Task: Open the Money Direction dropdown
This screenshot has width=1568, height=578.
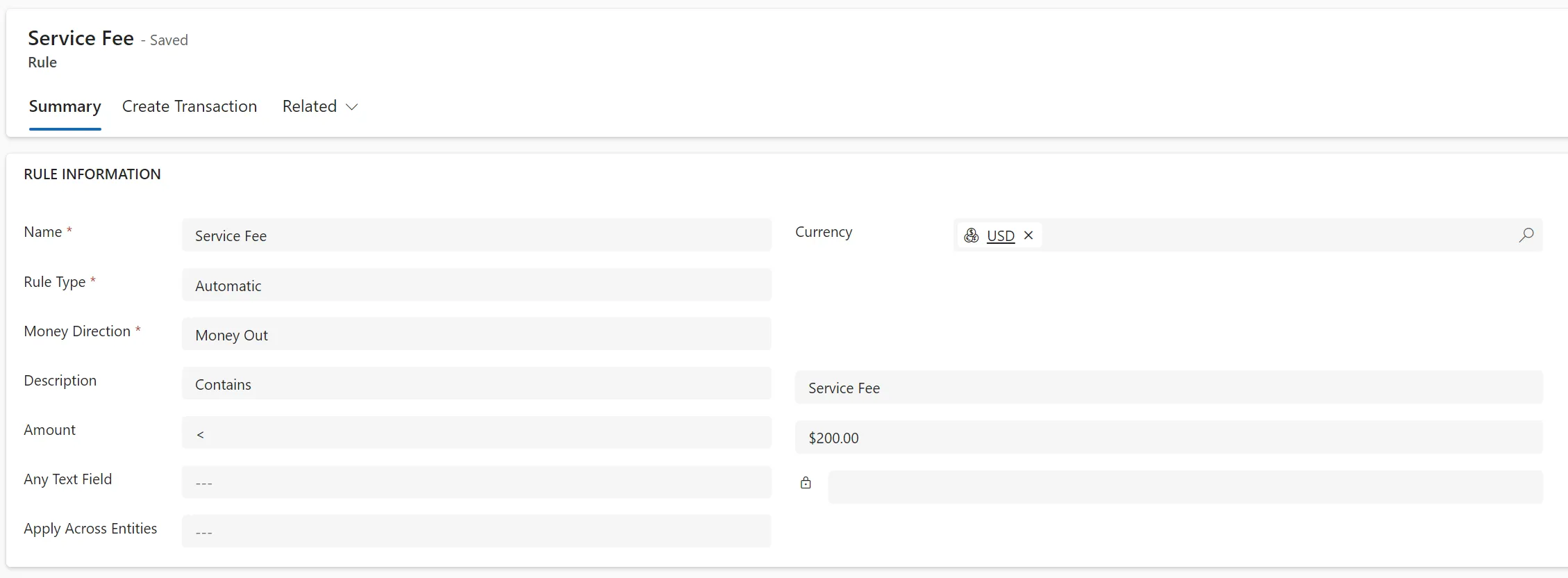Action: tap(476, 334)
